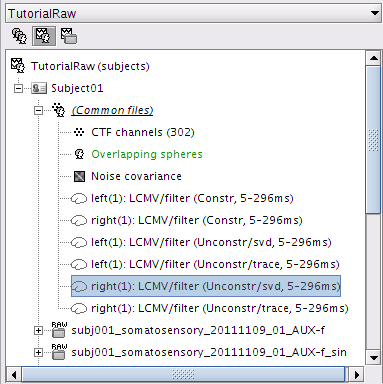This screenshot has width=383, height=384.
Task: Click RAW folder icon for AUX-f_sin
Action: coord(59,352)
